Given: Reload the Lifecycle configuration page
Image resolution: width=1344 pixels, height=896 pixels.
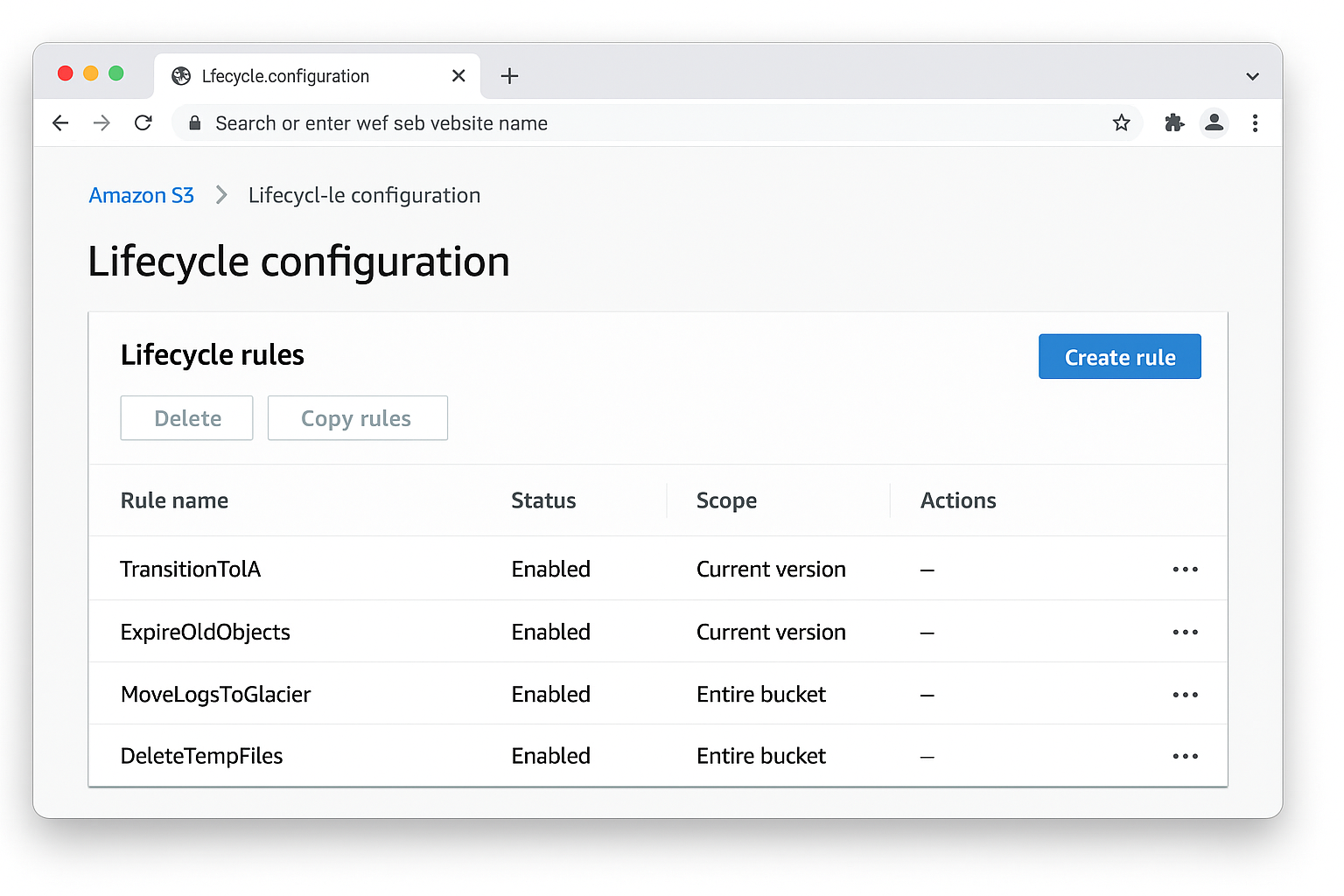Looking at the screenshot, I should (x=143, y=122).
